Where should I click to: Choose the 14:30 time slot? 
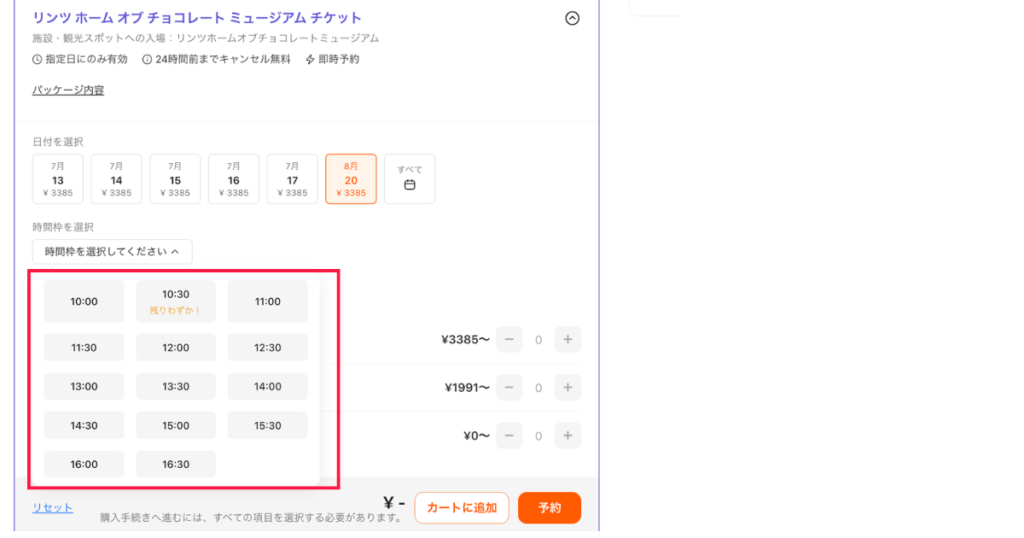[84, 426]
